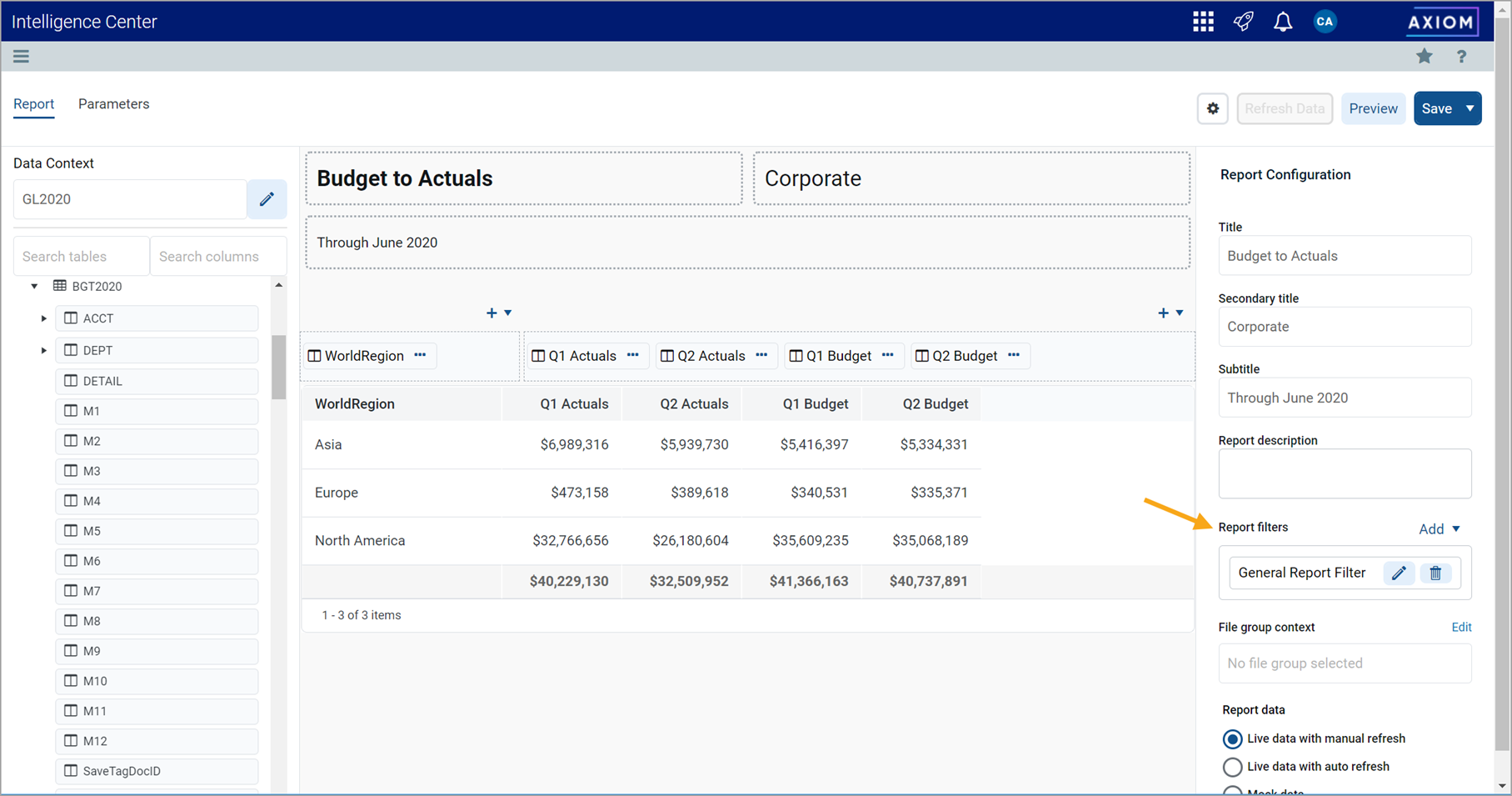Switch to the Report tab

click(x=33, y=104)
